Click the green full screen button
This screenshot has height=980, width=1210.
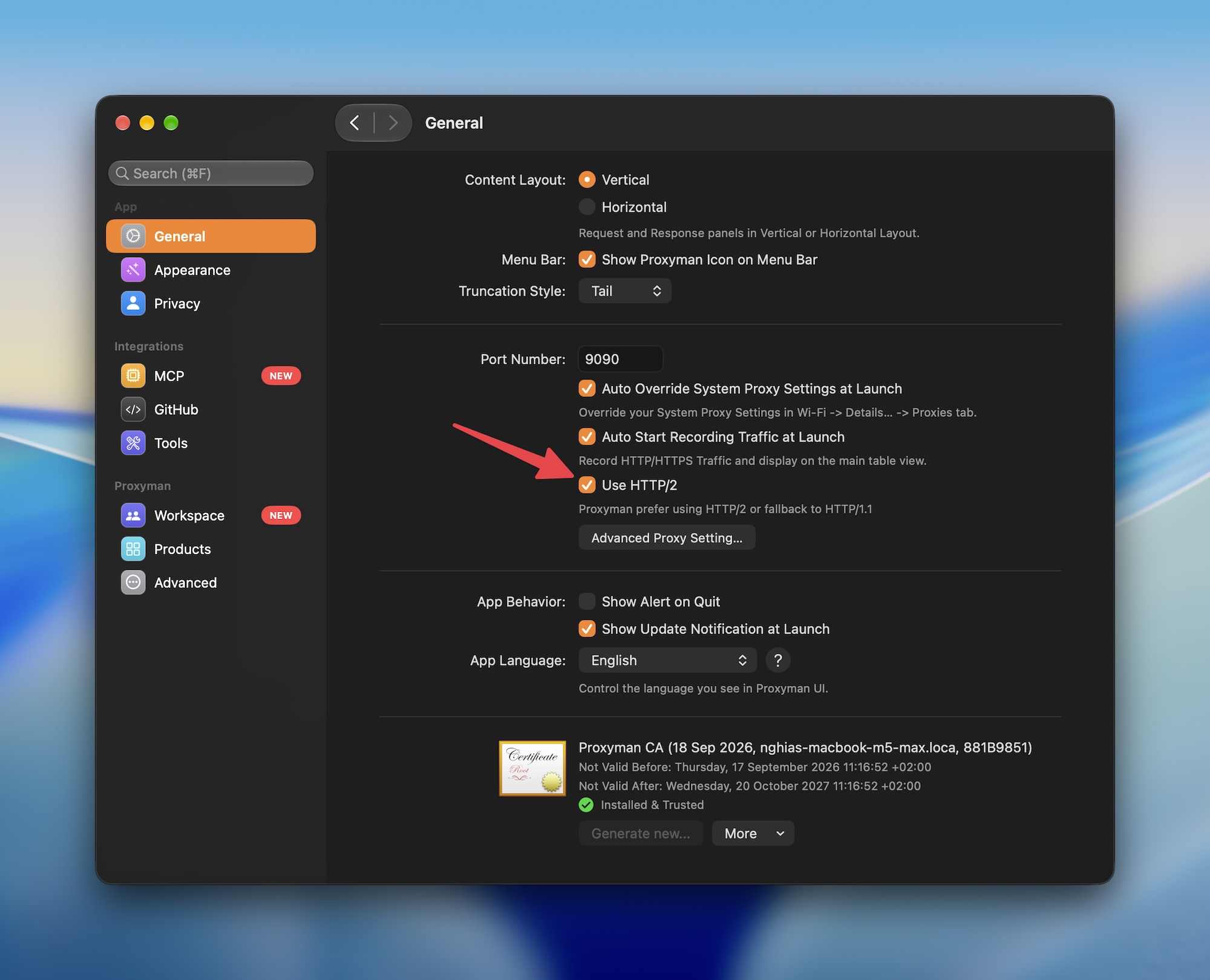[171, 123]
